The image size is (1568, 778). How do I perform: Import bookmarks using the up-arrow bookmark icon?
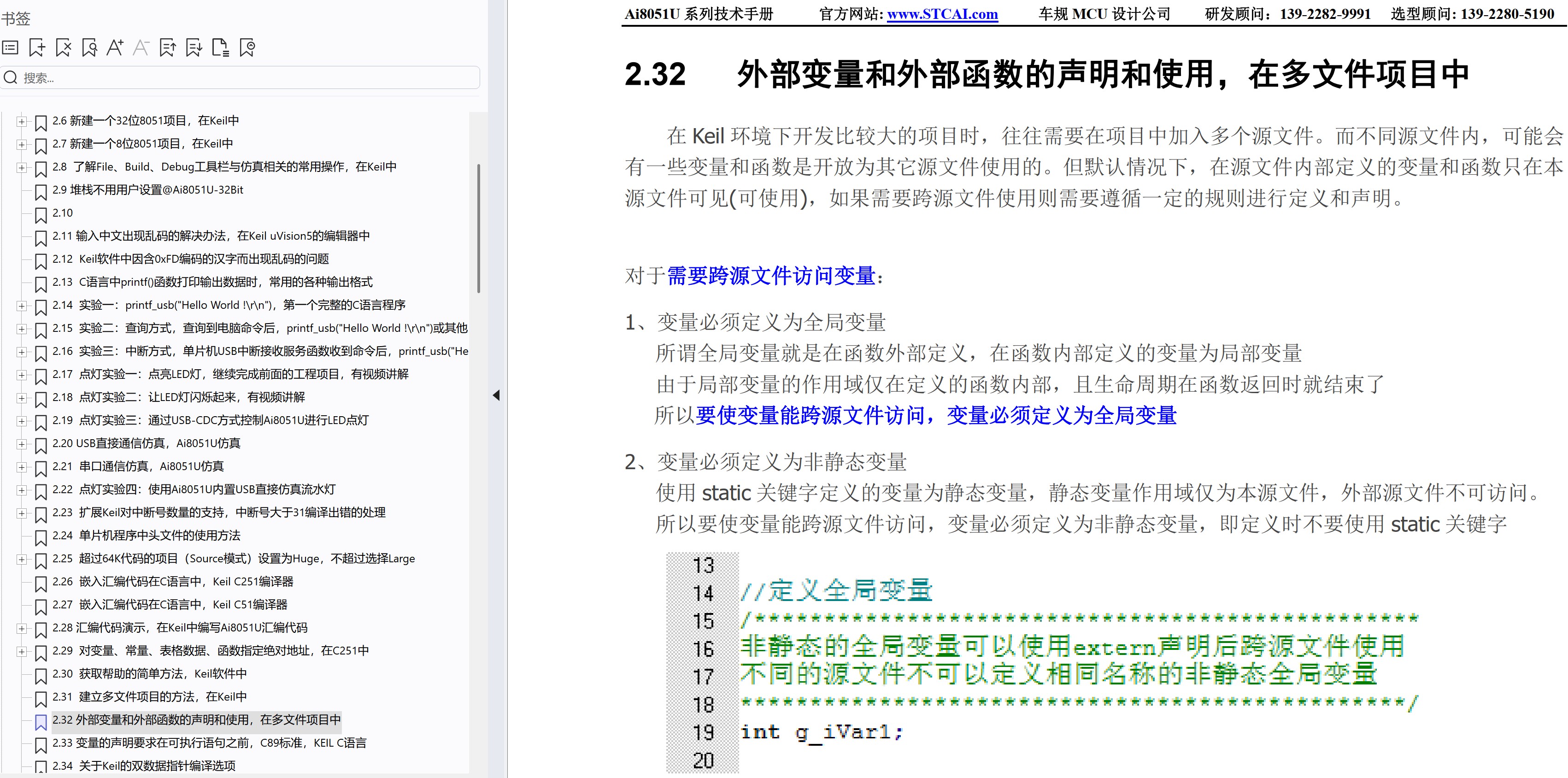[x=167, y=47]
